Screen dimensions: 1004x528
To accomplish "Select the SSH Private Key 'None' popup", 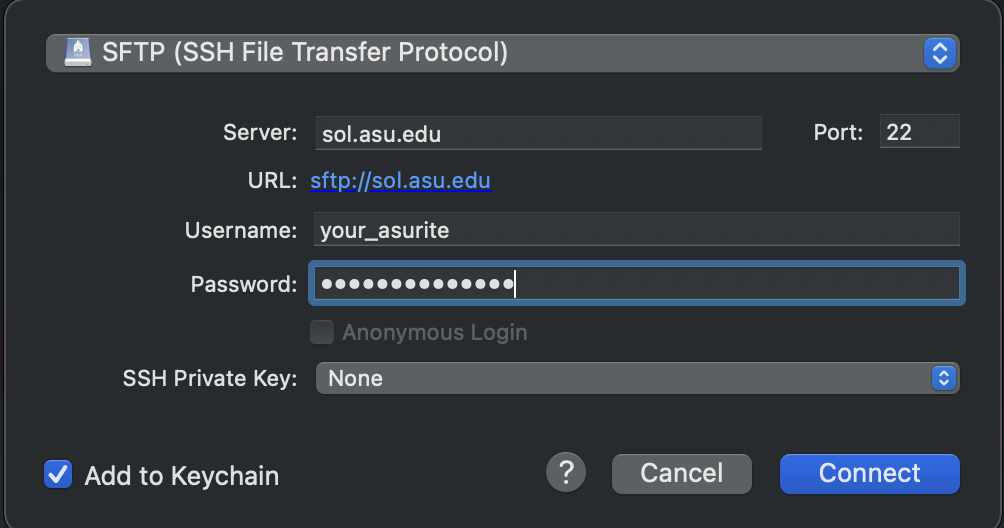I will click(x=620, y=378).
